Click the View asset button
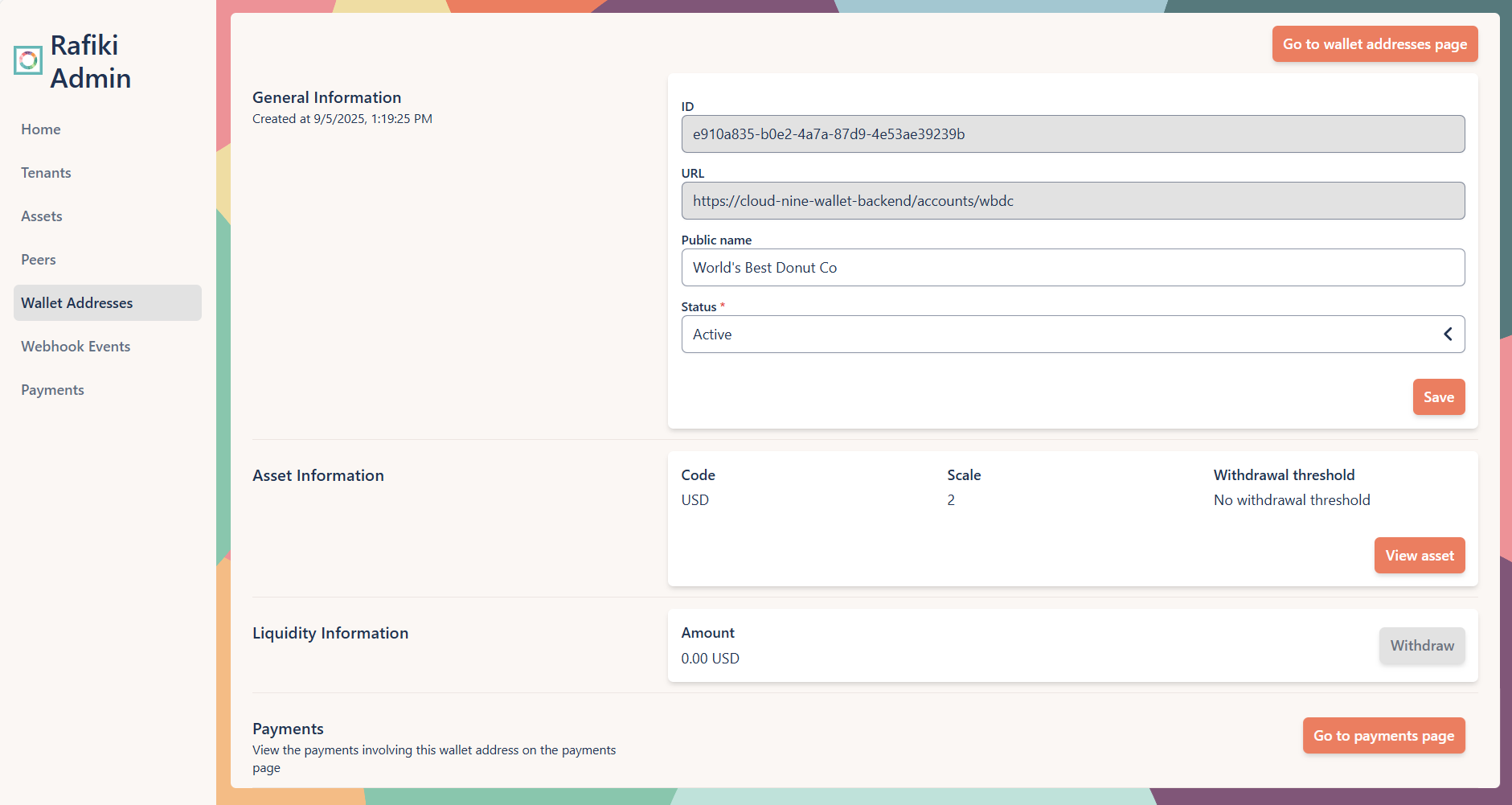 pyautogui.click(x=1419, y=555)
